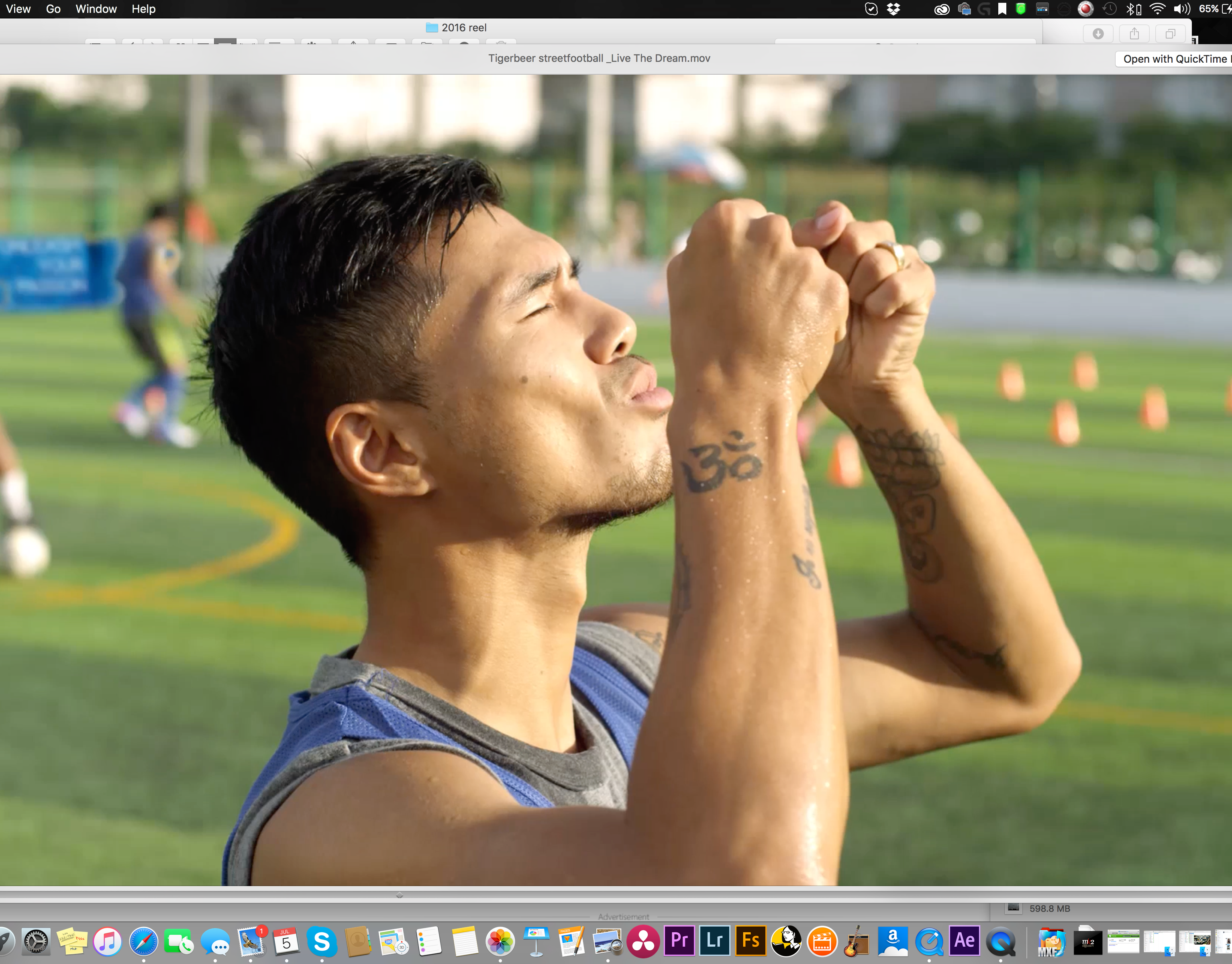Open the Go menu
1232x964 pixels.
53,9
